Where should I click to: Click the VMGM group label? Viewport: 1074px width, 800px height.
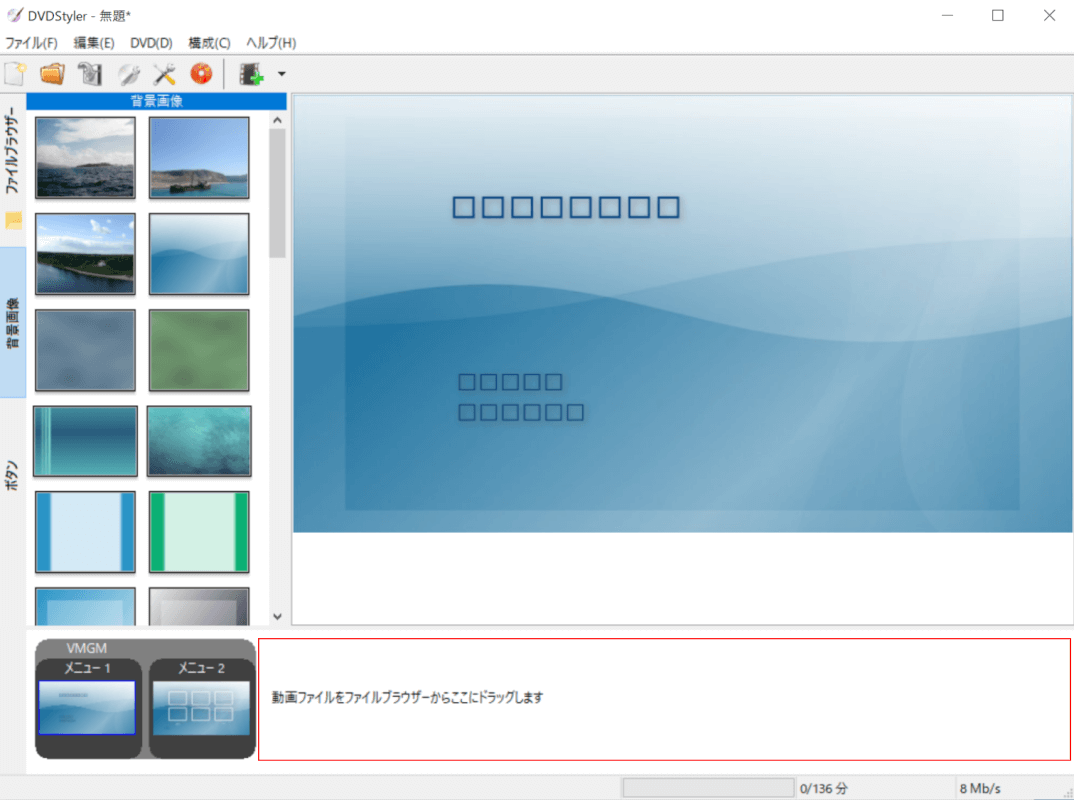point(86,648)
